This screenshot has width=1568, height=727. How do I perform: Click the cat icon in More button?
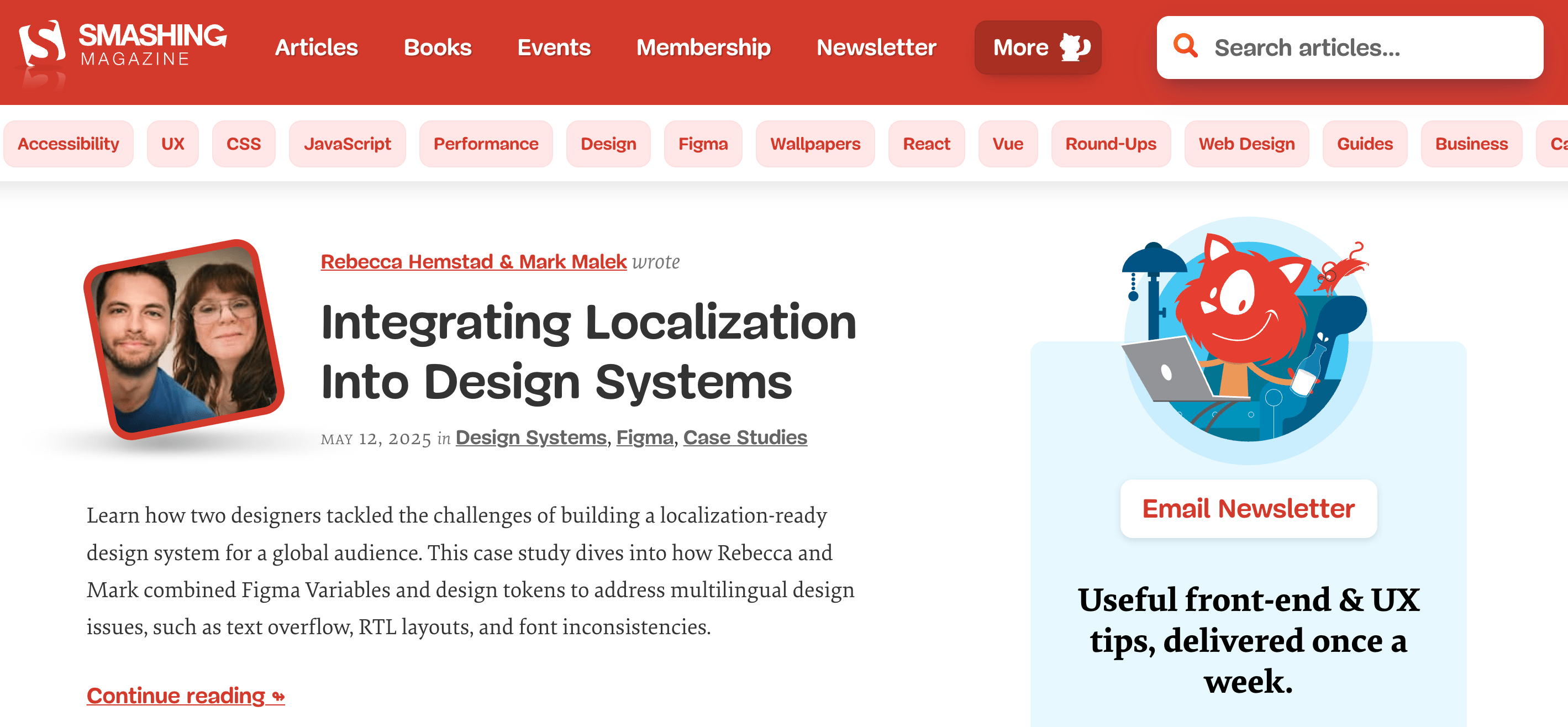pyautogui.click(x=1075, y=48)
